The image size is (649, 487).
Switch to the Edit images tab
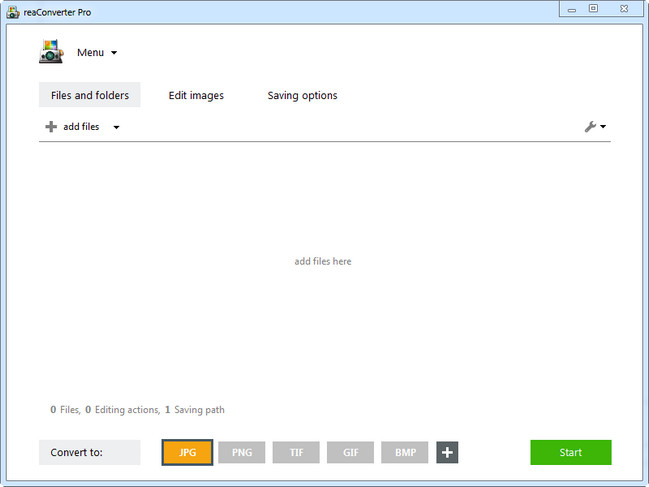(196, 95)
